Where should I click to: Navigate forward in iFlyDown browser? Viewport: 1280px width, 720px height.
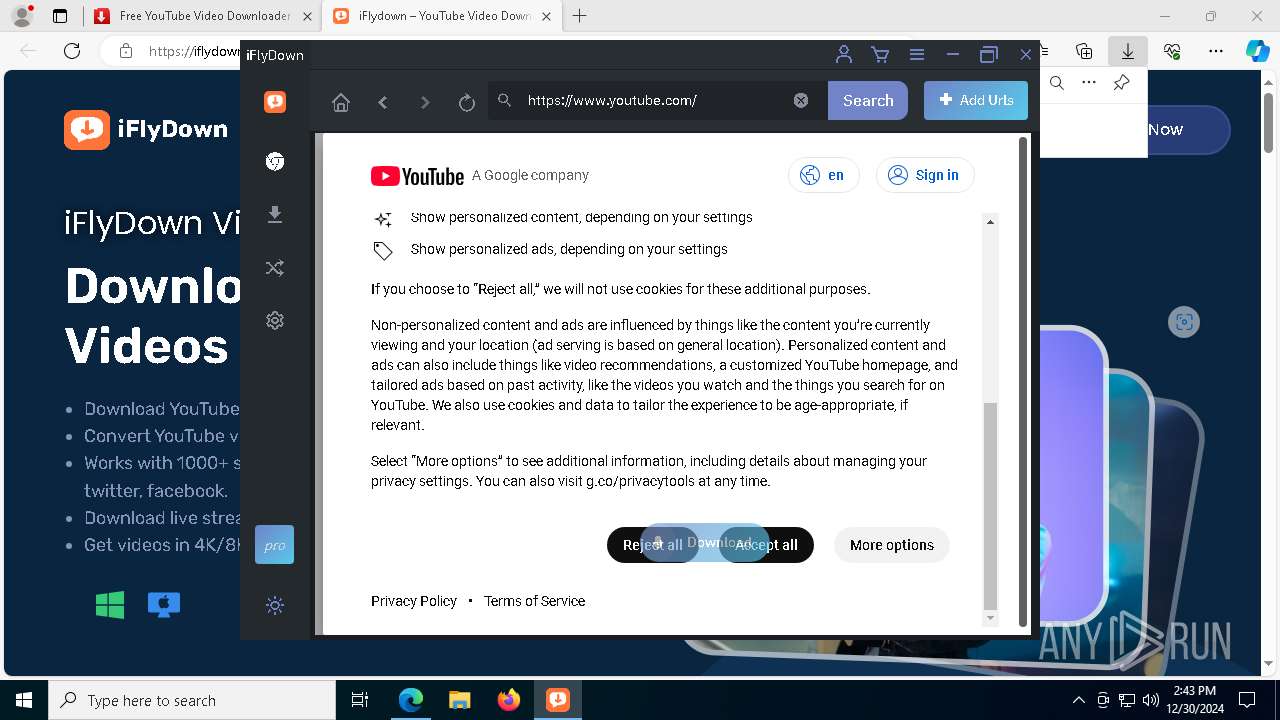point(425,101)
